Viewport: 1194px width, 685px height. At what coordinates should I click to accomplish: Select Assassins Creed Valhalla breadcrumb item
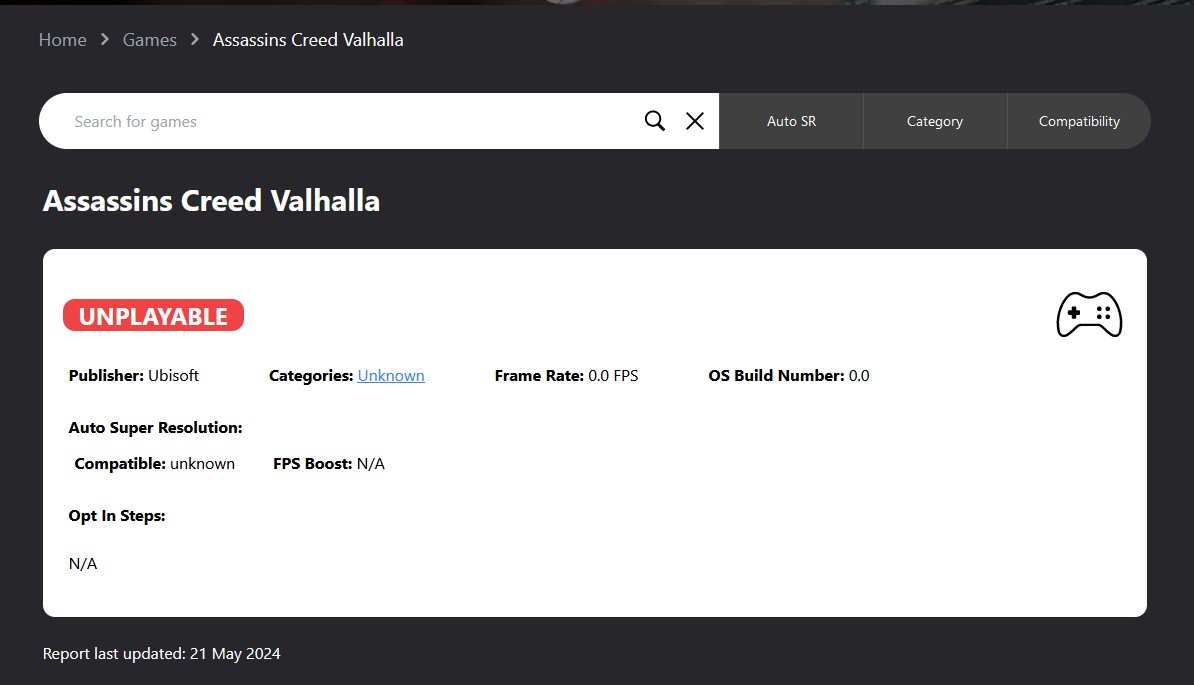[308, 40]
